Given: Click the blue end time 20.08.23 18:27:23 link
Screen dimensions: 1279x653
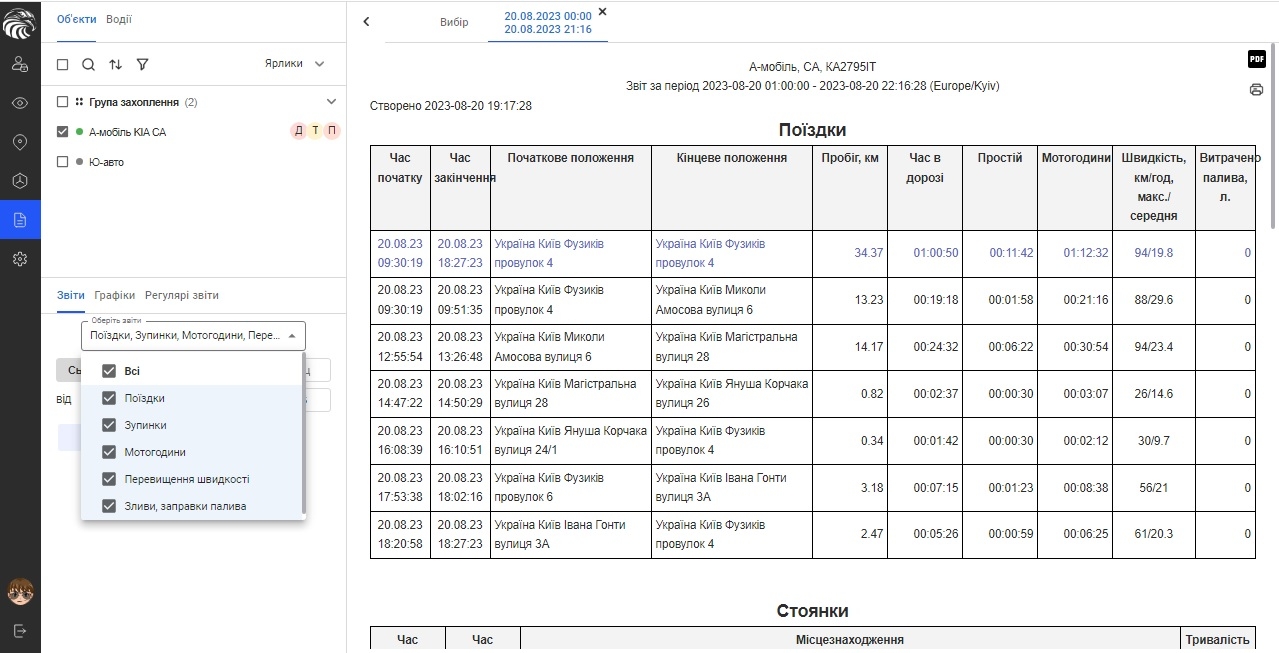Looking at the screenshot, I should (460, 253).
